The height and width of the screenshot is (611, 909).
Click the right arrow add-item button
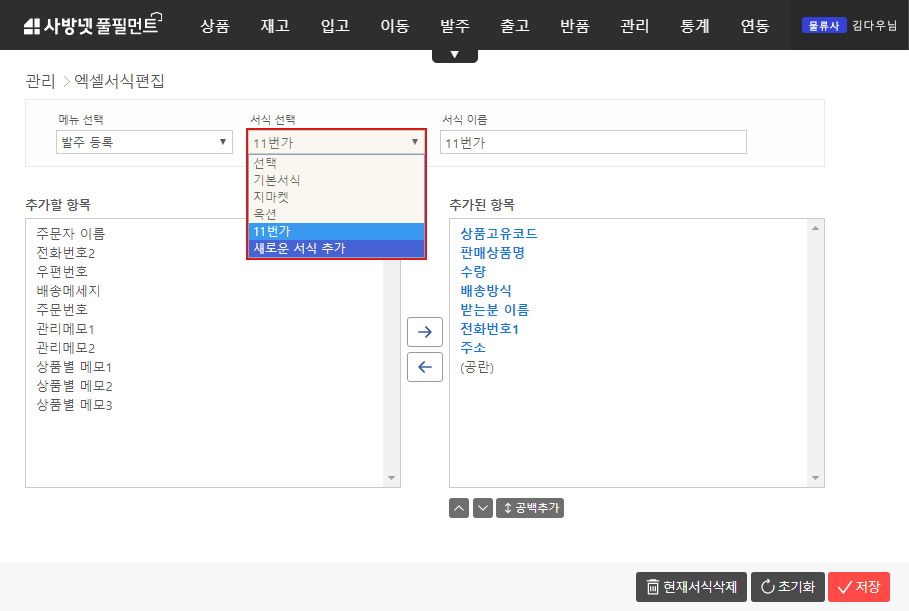[425, 332]
